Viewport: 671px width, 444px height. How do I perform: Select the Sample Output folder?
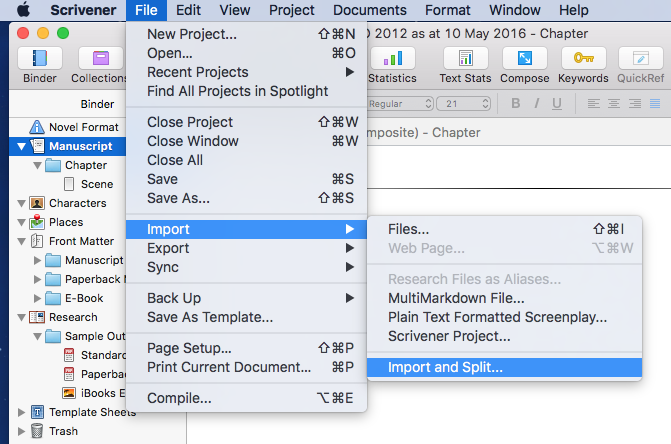coord(86,336)
